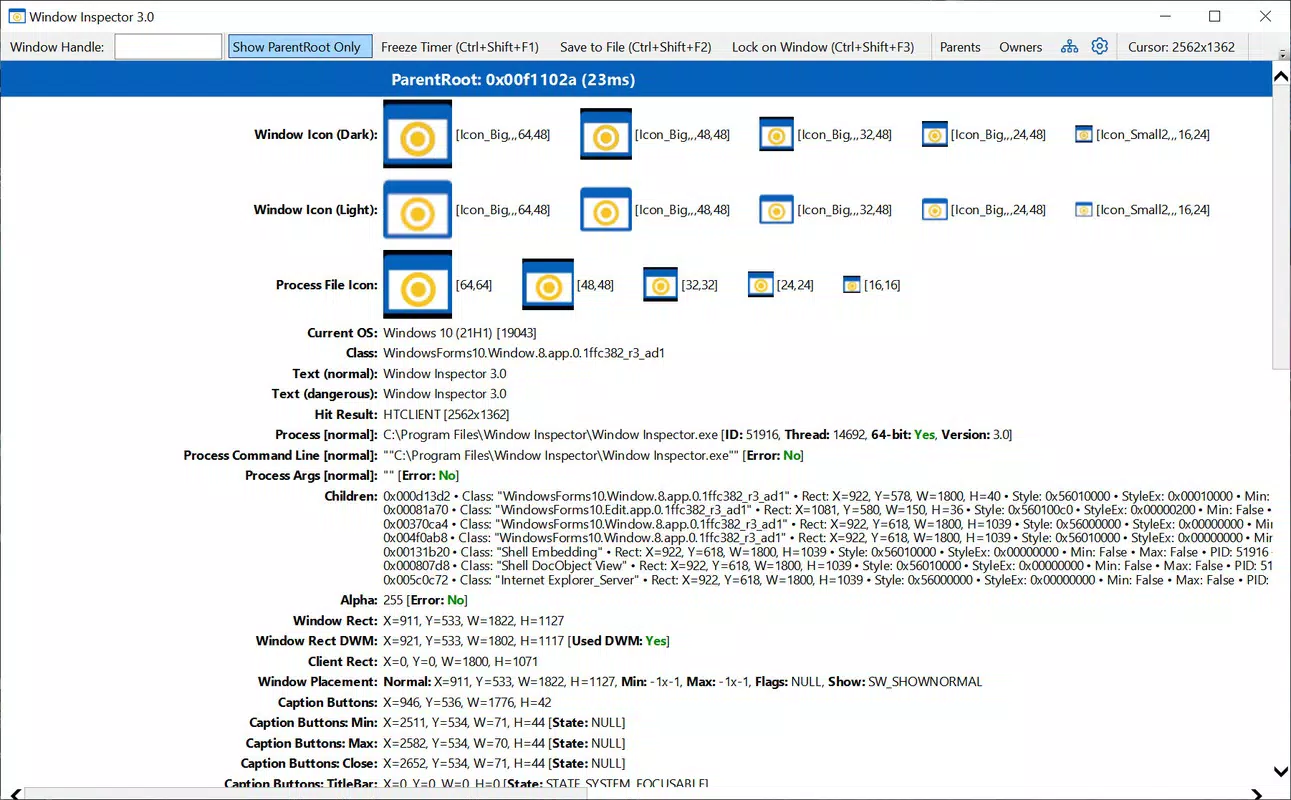Open settings via the gear icon

coord(1100,46)
